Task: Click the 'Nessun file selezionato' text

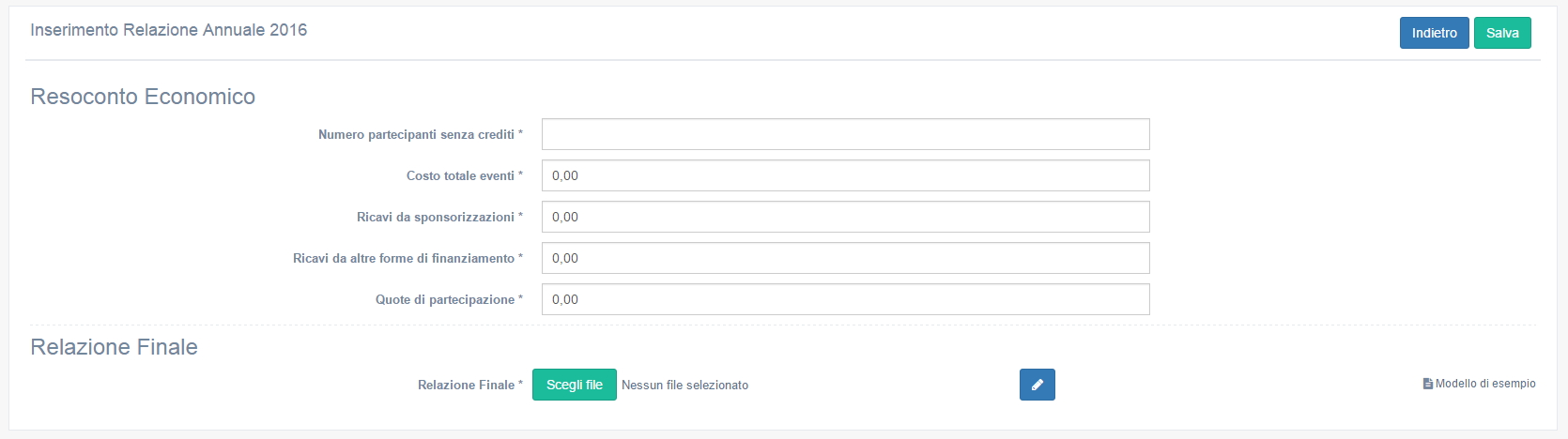Action: coord(684,386)
